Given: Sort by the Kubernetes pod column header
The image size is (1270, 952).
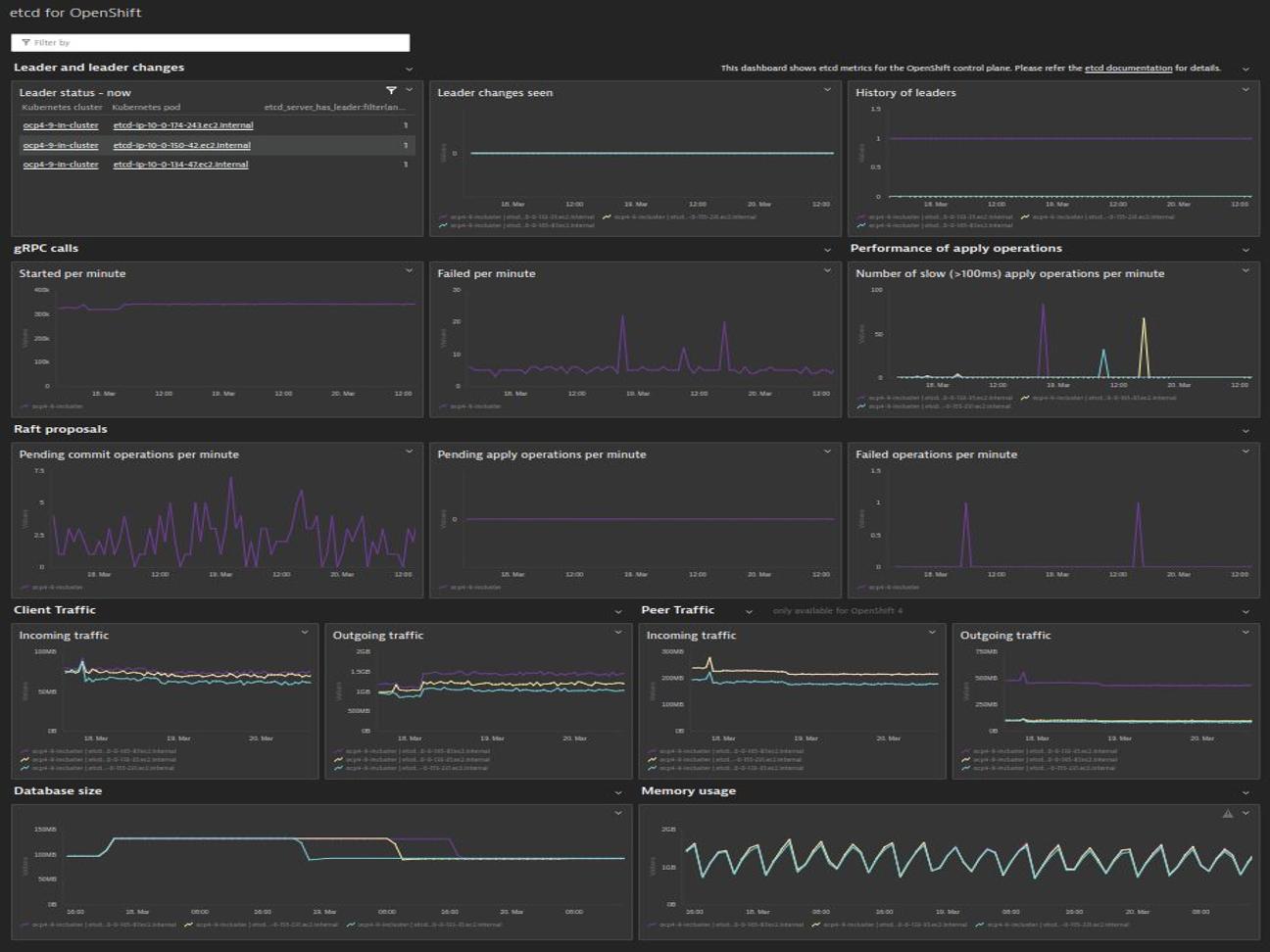Looking at the screenshot, I should pos(146,107).
